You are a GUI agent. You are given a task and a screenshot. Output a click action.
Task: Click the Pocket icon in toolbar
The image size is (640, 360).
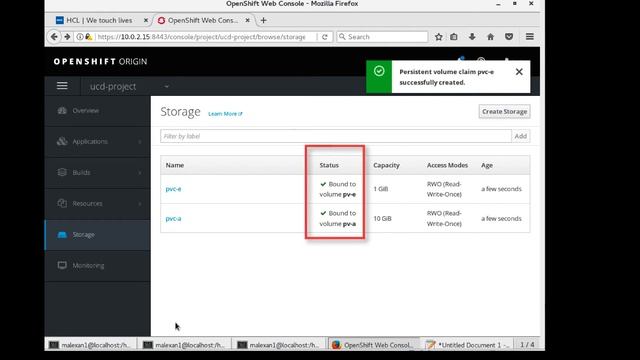tap(509, 37)
